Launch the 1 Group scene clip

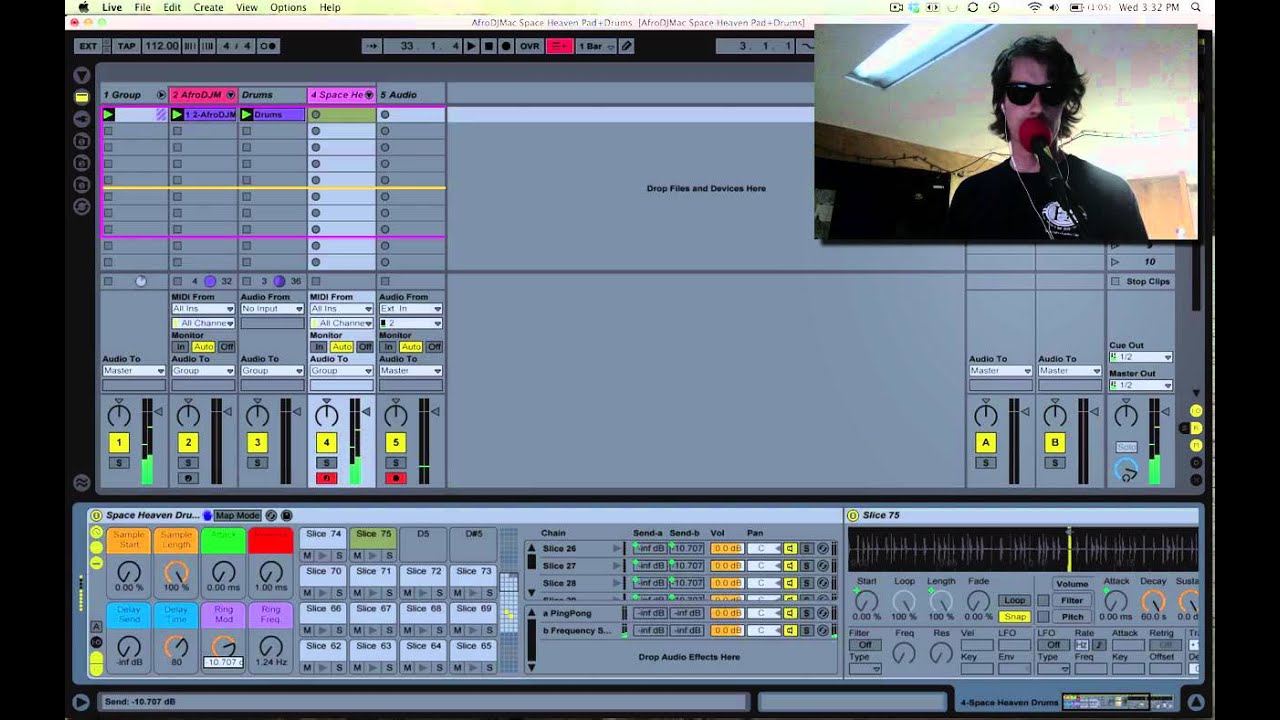click(x=109, y=115)
